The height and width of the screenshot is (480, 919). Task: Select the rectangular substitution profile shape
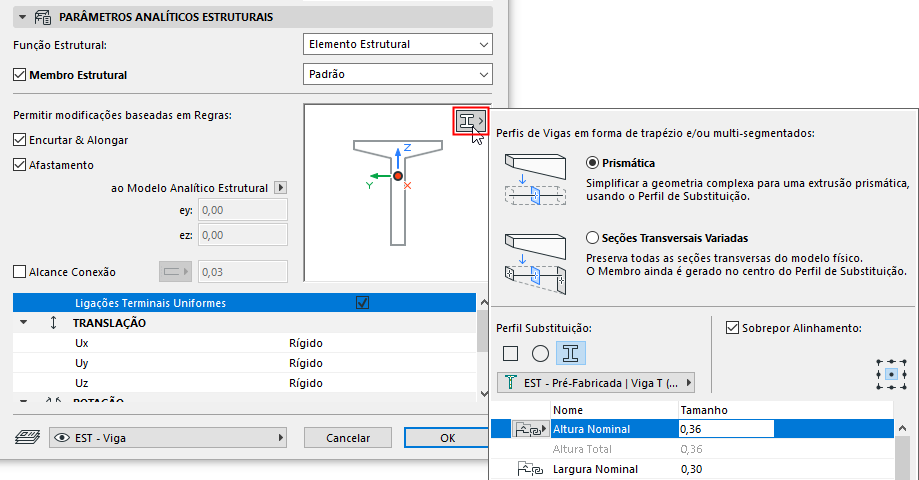coord(510,353)
